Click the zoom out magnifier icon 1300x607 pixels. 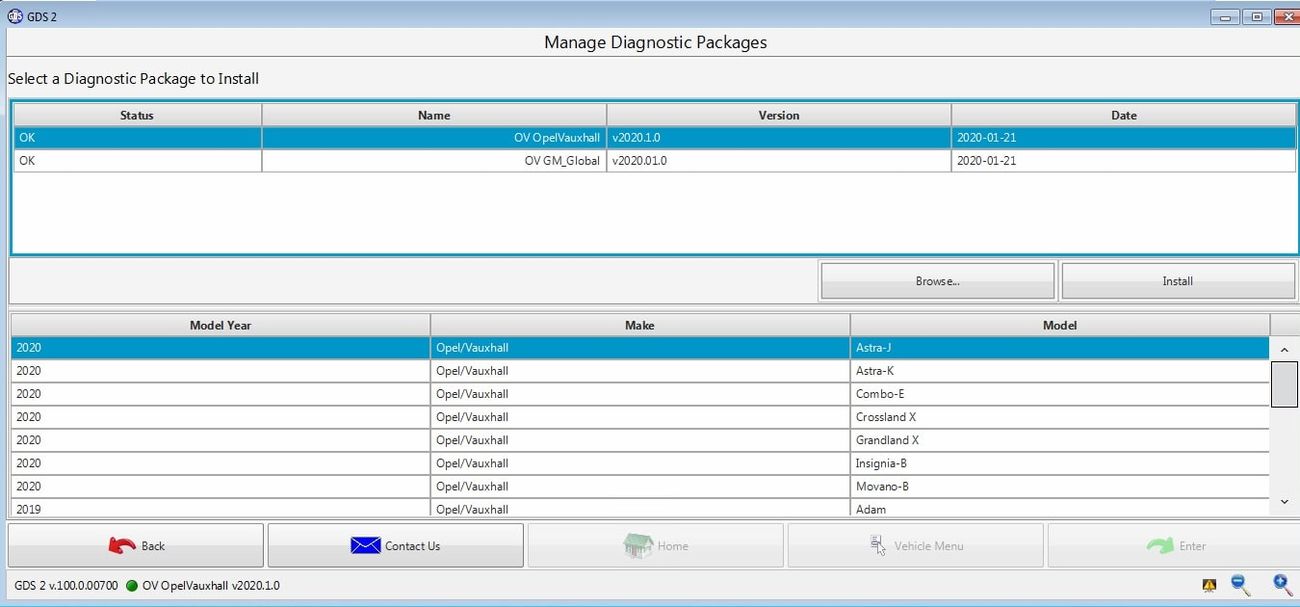tap(1240, 584)
